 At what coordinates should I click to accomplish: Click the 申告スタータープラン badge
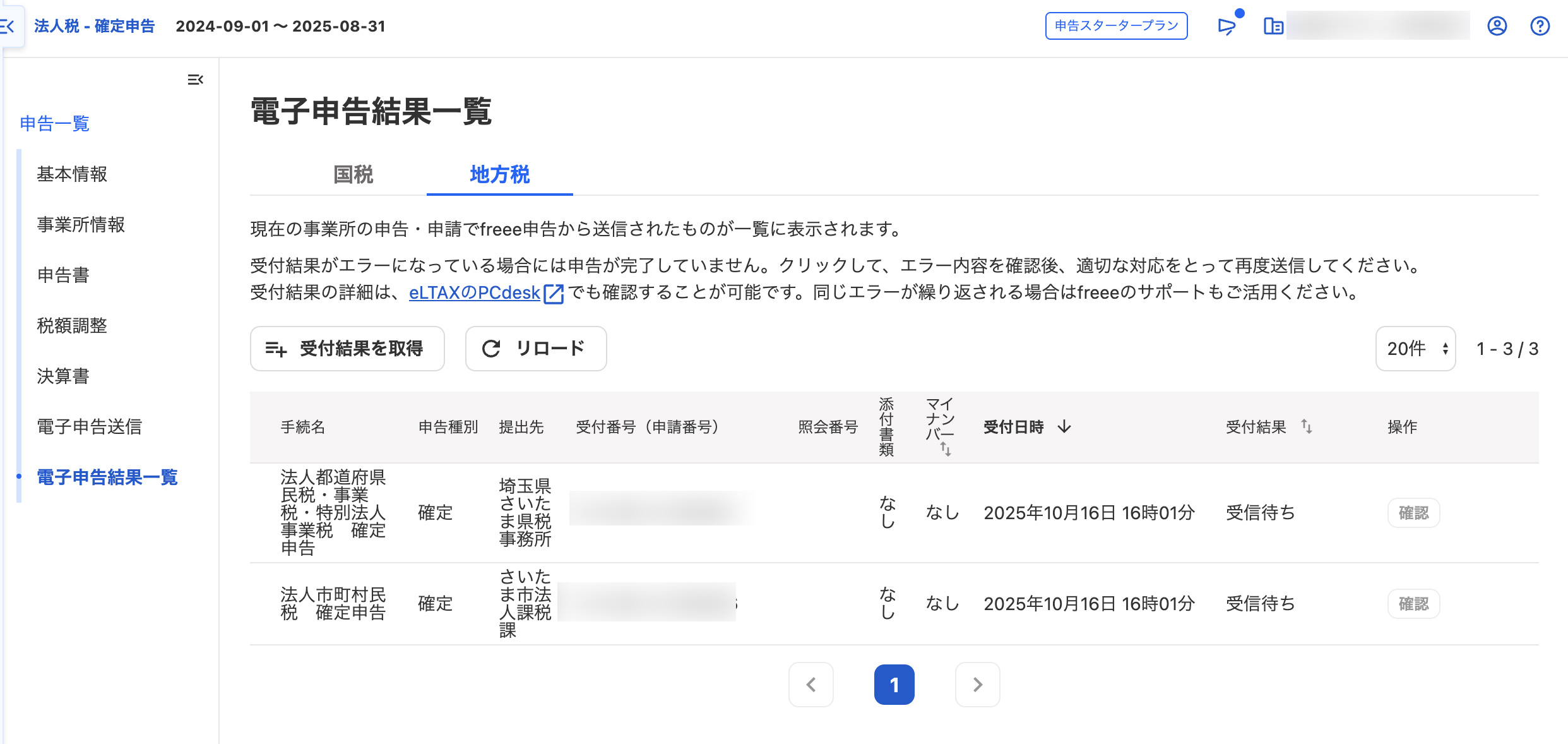(1116, 26)
